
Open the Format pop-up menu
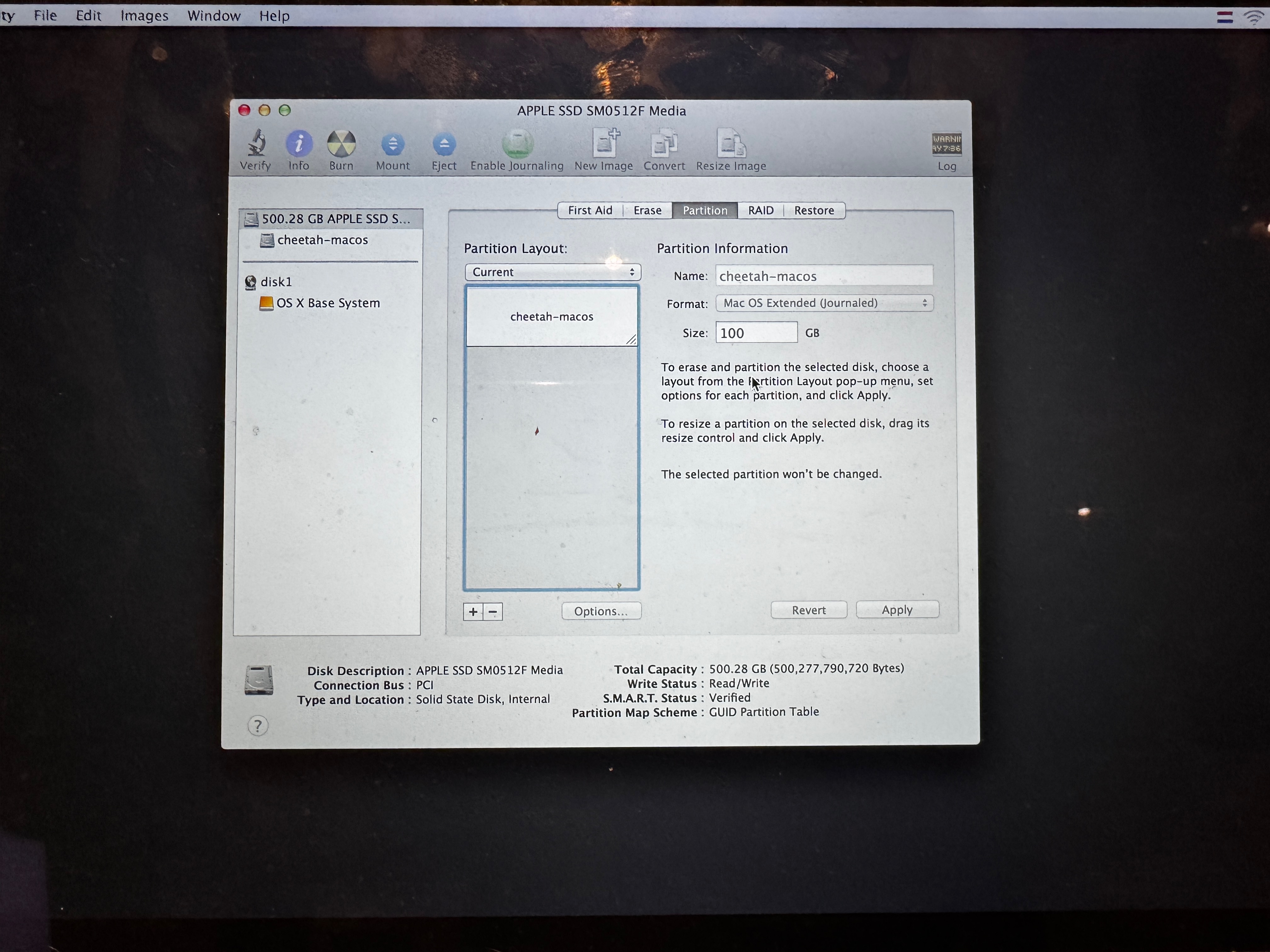824,303
